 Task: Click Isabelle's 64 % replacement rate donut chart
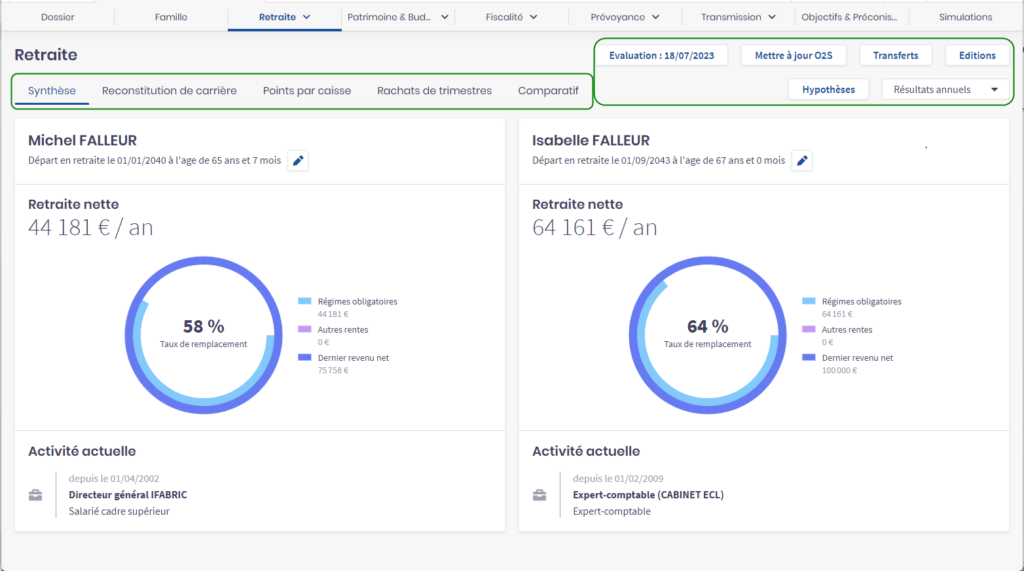coord(708,334)
